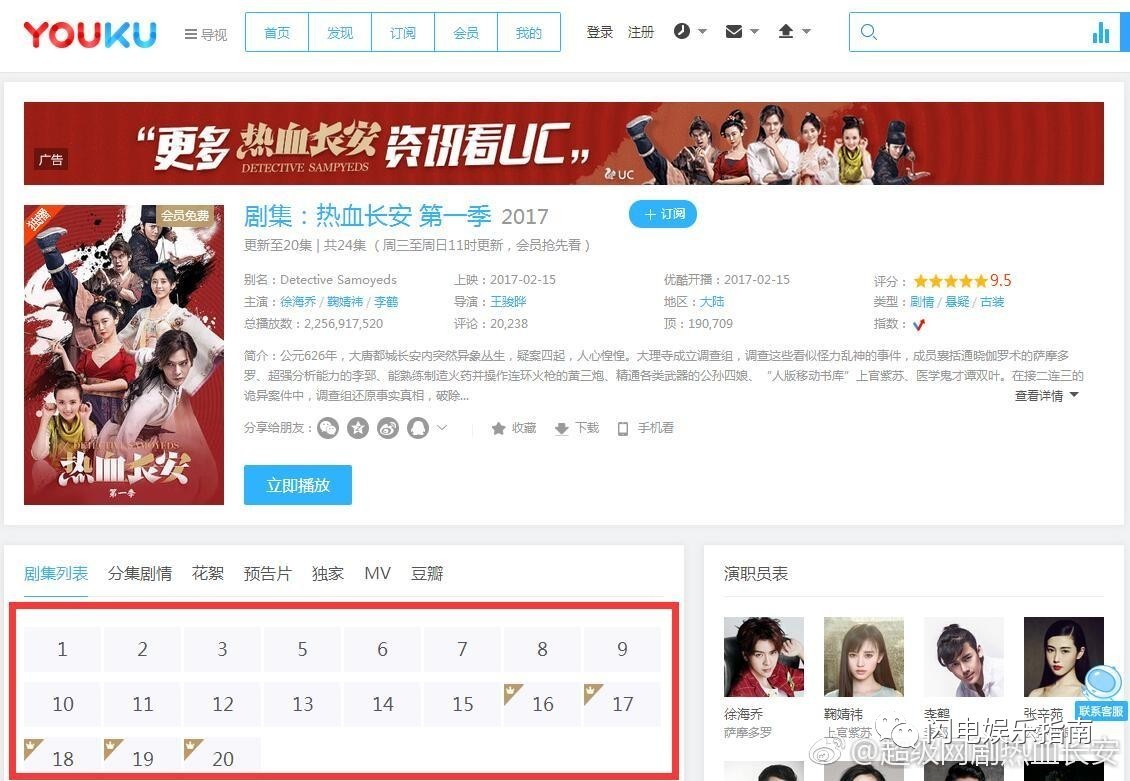
Task: Click 登录 login link
Action: (x=600, y=32)
